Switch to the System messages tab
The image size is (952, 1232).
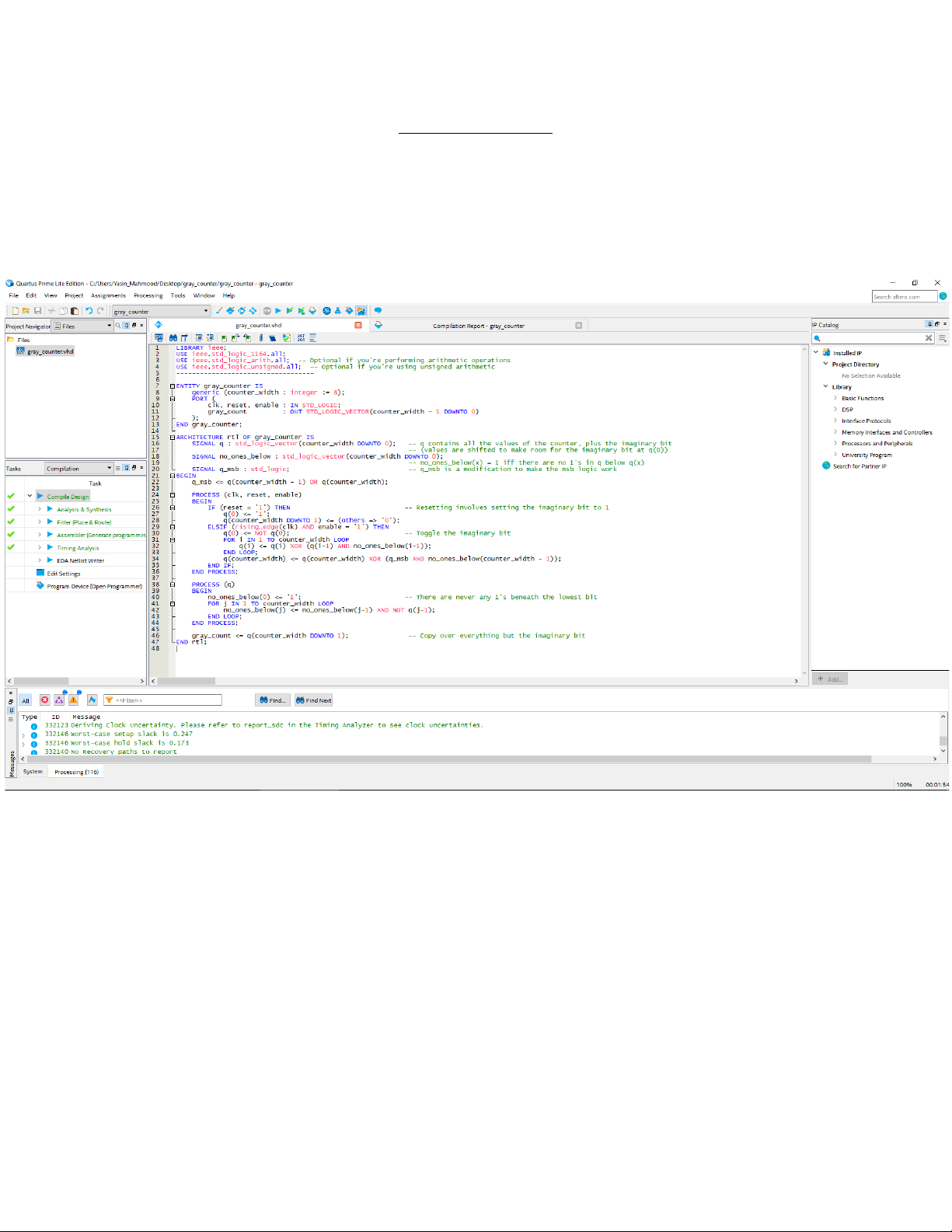tap(33, 772)
